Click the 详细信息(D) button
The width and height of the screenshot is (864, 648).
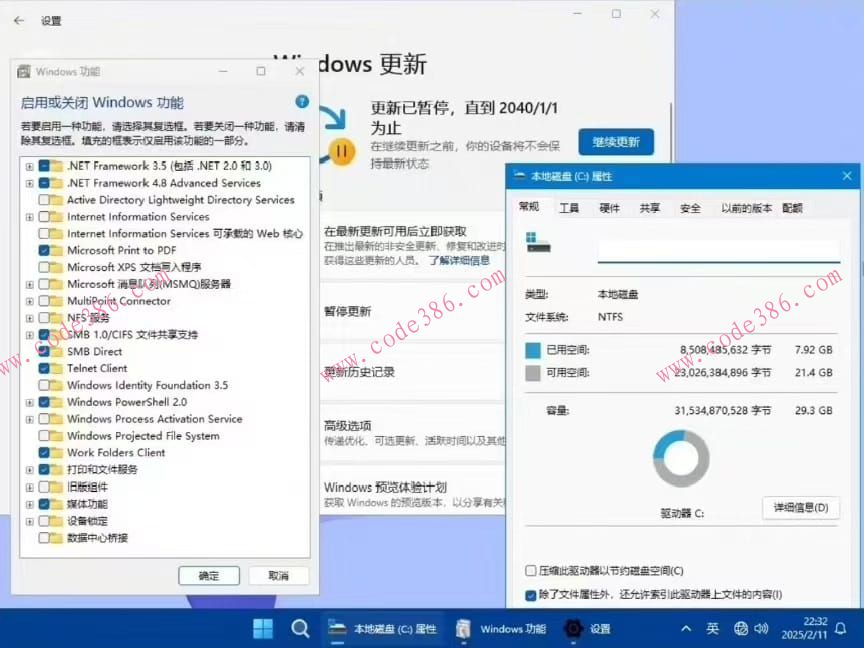(801, 507)
